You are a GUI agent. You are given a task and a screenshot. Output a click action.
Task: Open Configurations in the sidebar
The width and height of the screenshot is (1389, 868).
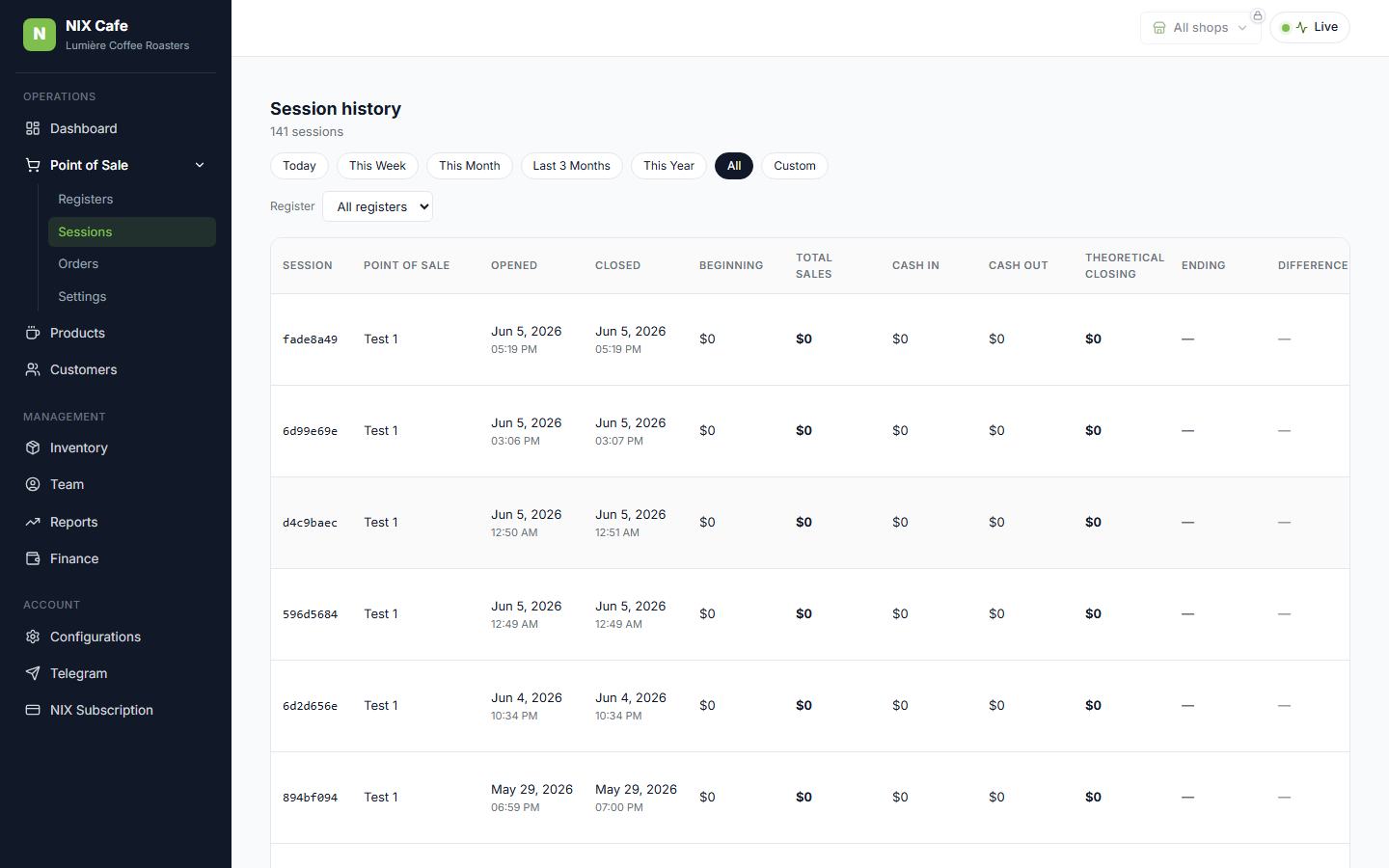click(x=116, y=637)
